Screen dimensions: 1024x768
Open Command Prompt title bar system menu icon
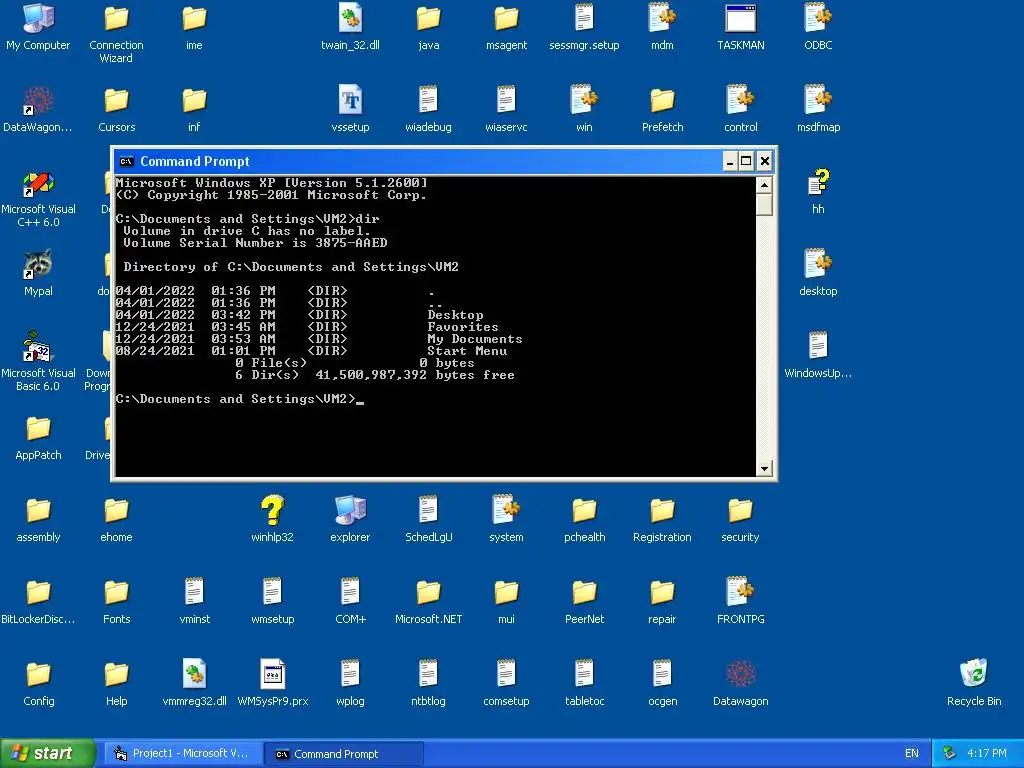pyautogui.click(x=127, y=161)
